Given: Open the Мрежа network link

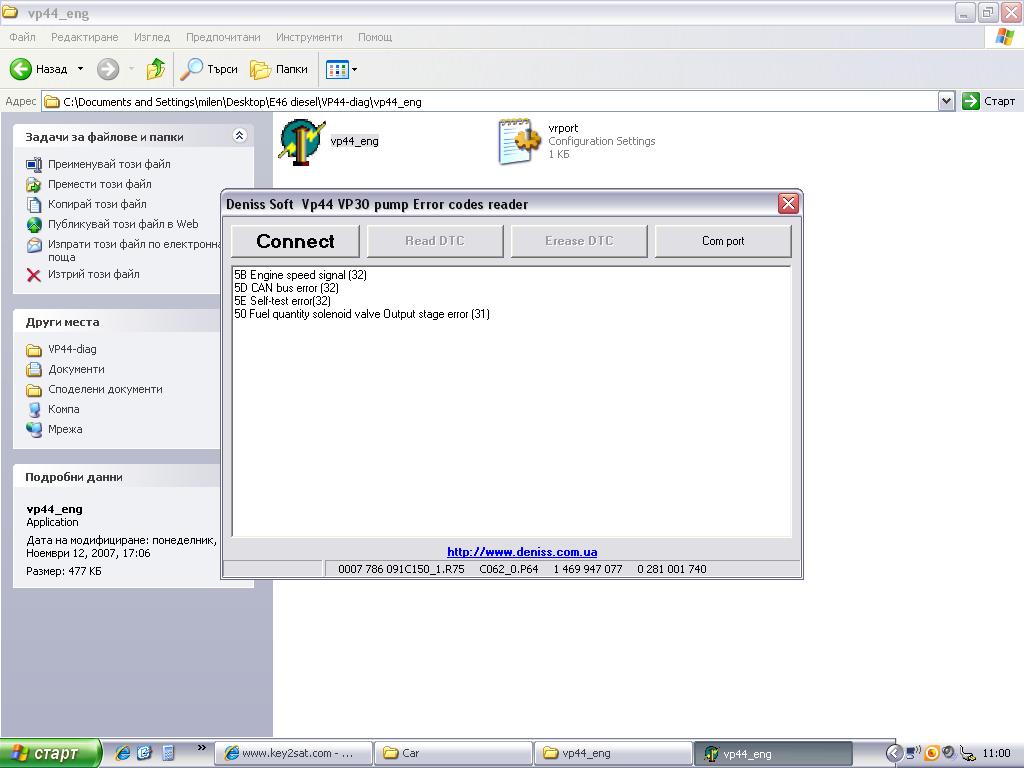Looking at the screenshot, I should coord(65,429).
